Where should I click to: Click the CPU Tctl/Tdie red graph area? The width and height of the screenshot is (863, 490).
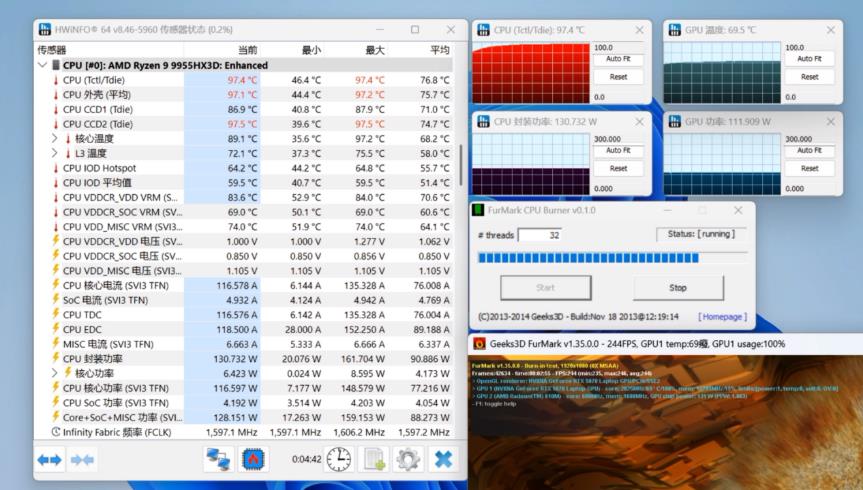click(x=531, y=73)
